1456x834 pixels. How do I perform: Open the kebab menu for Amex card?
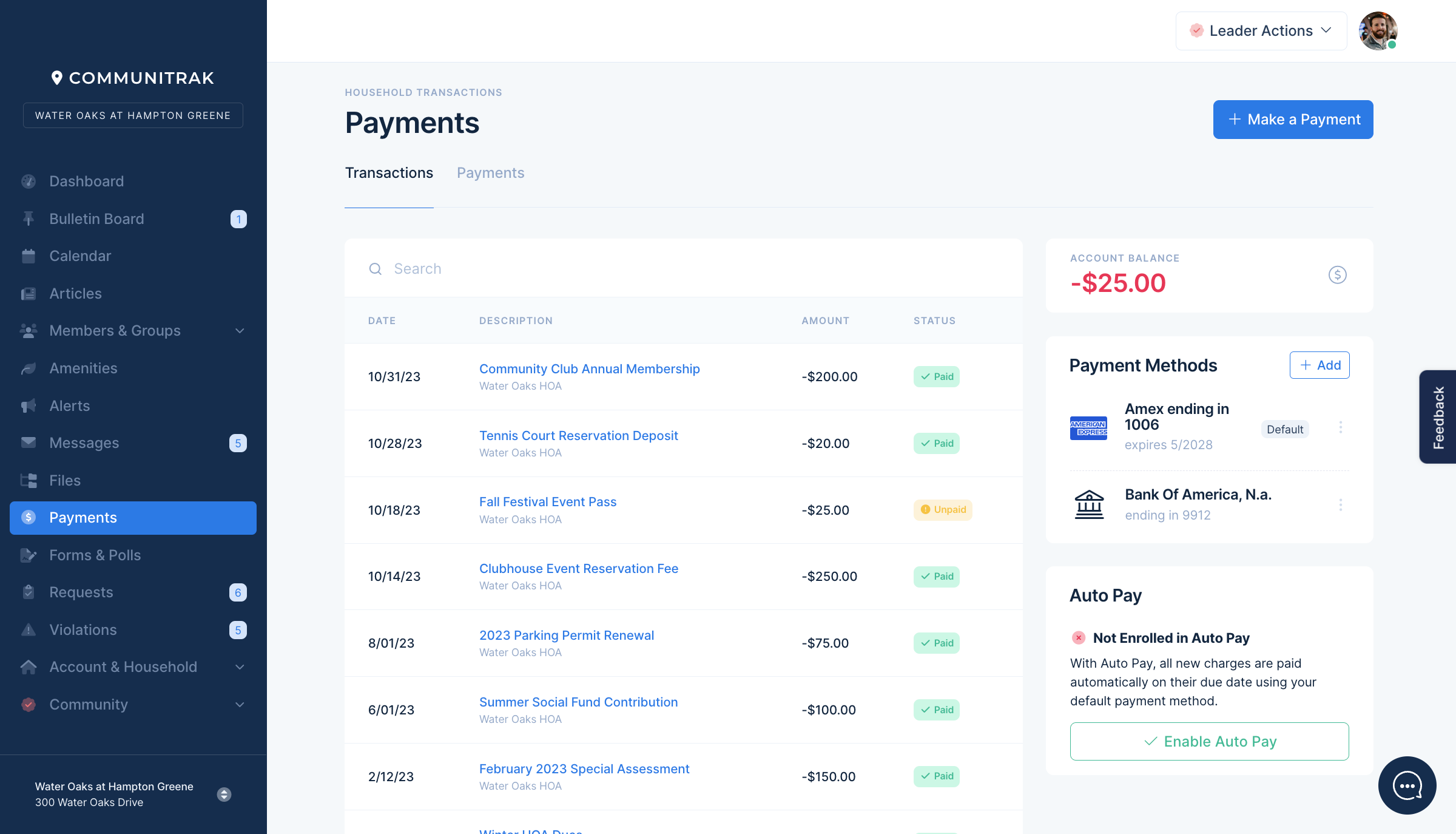[1341, 427]
